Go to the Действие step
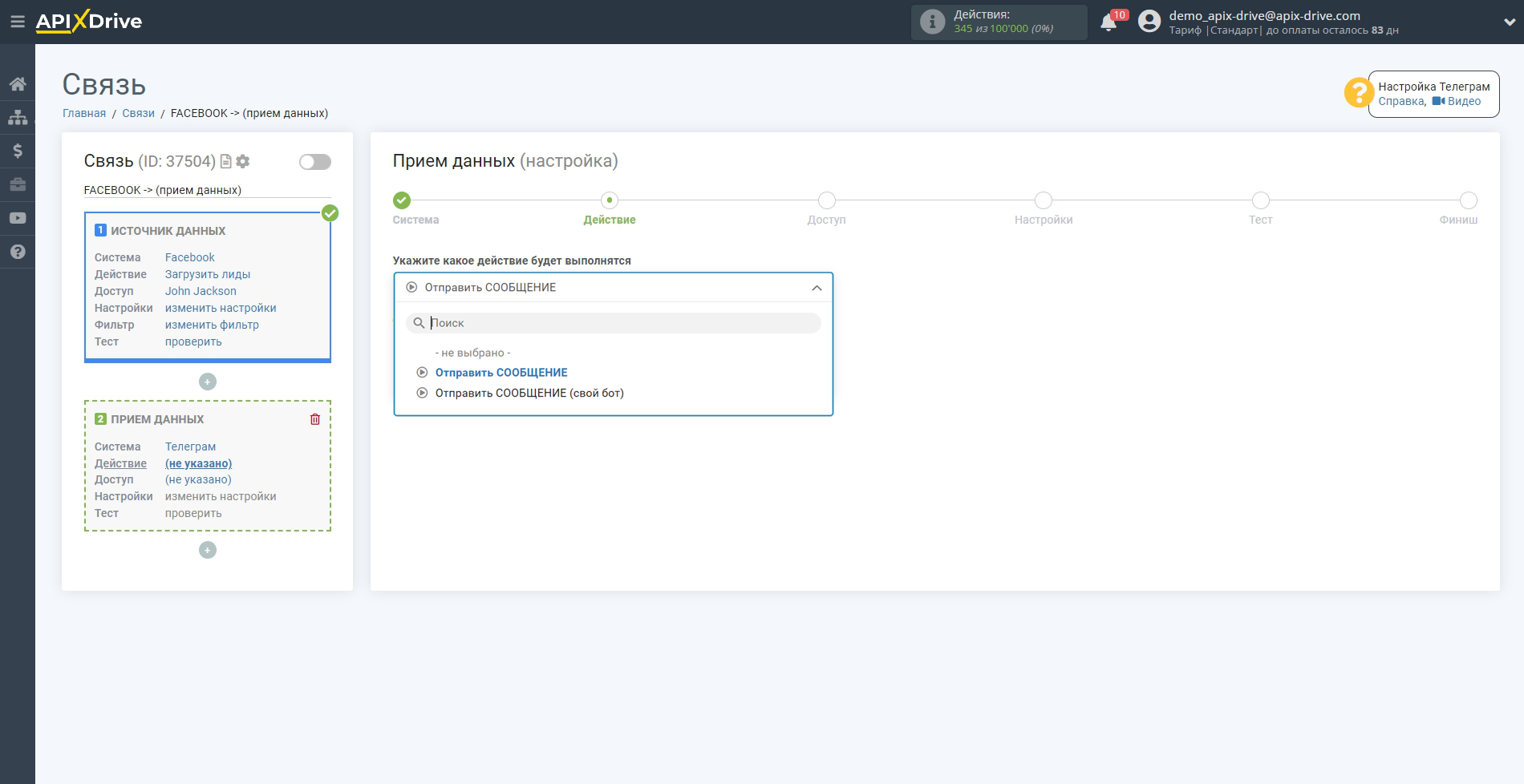1524x784 pixels. (x=610, y=200)
